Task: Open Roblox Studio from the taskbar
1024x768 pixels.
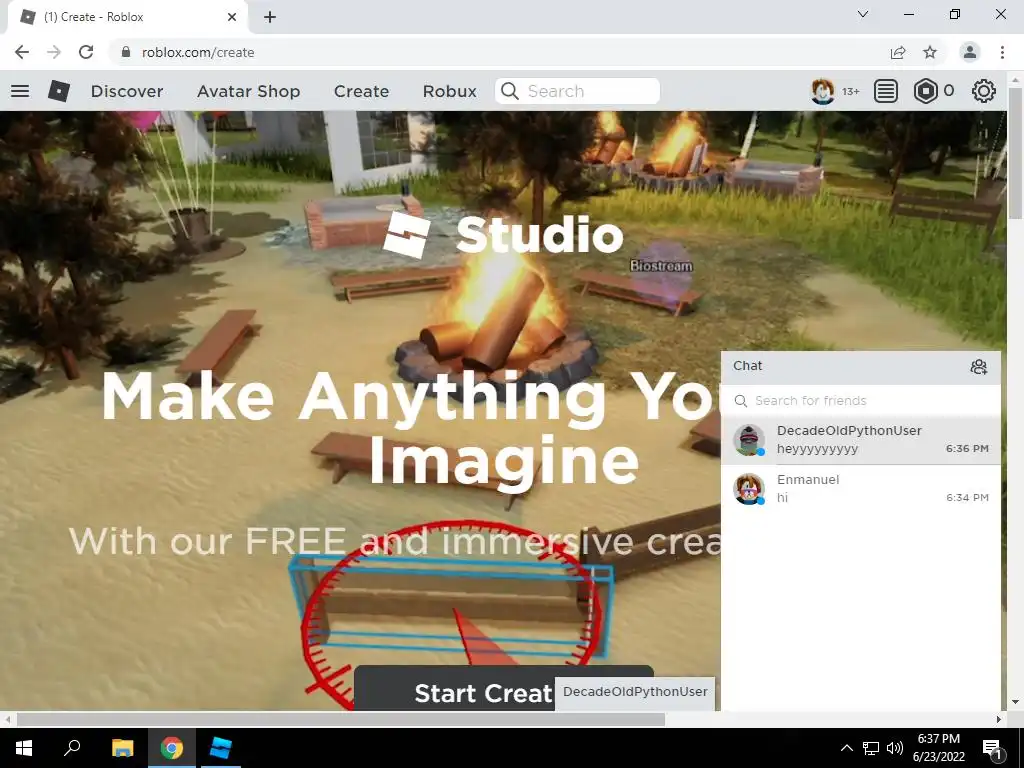Action: [221, 748]
